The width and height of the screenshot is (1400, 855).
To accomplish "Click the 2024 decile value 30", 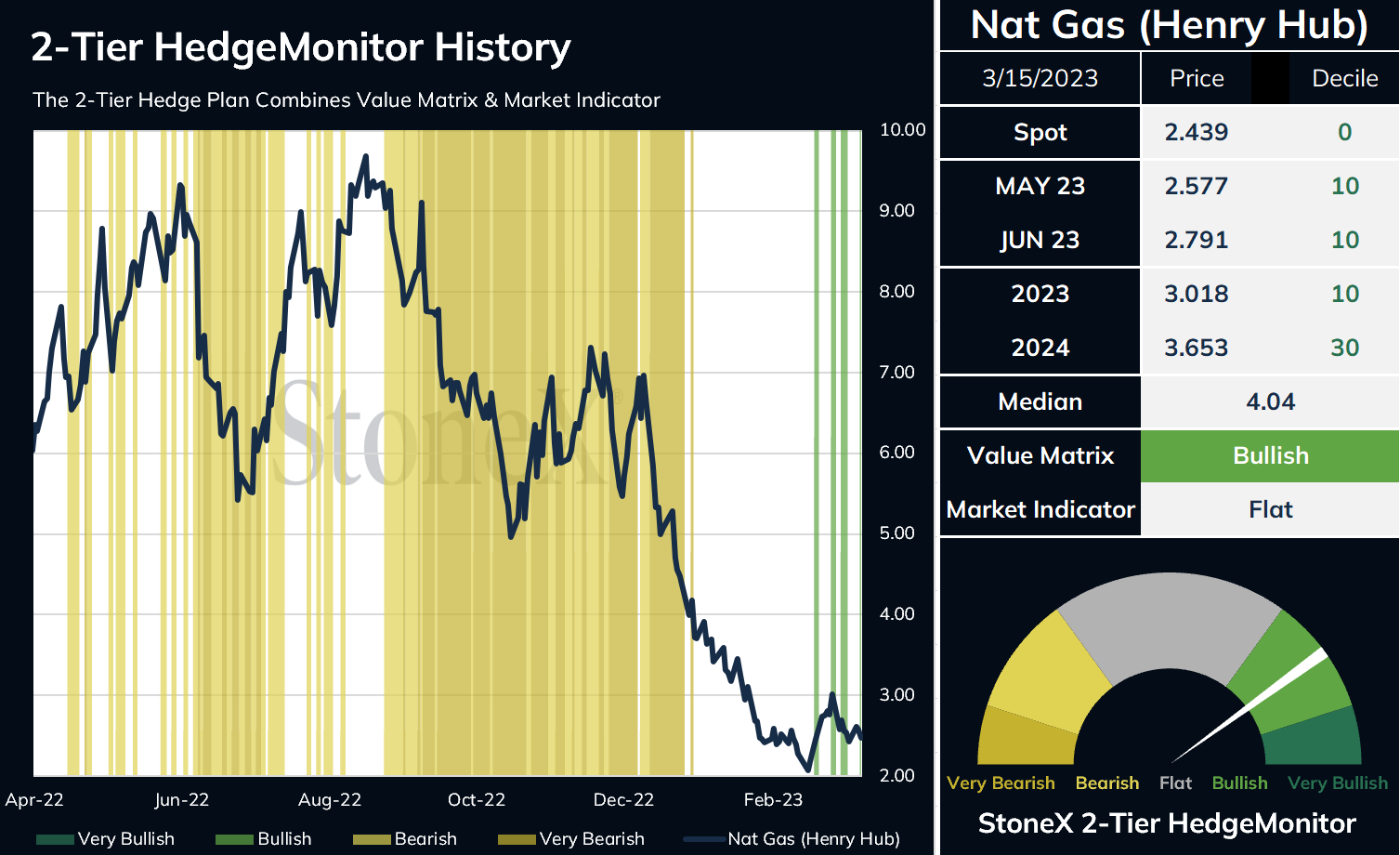I will click(1345, 348).
